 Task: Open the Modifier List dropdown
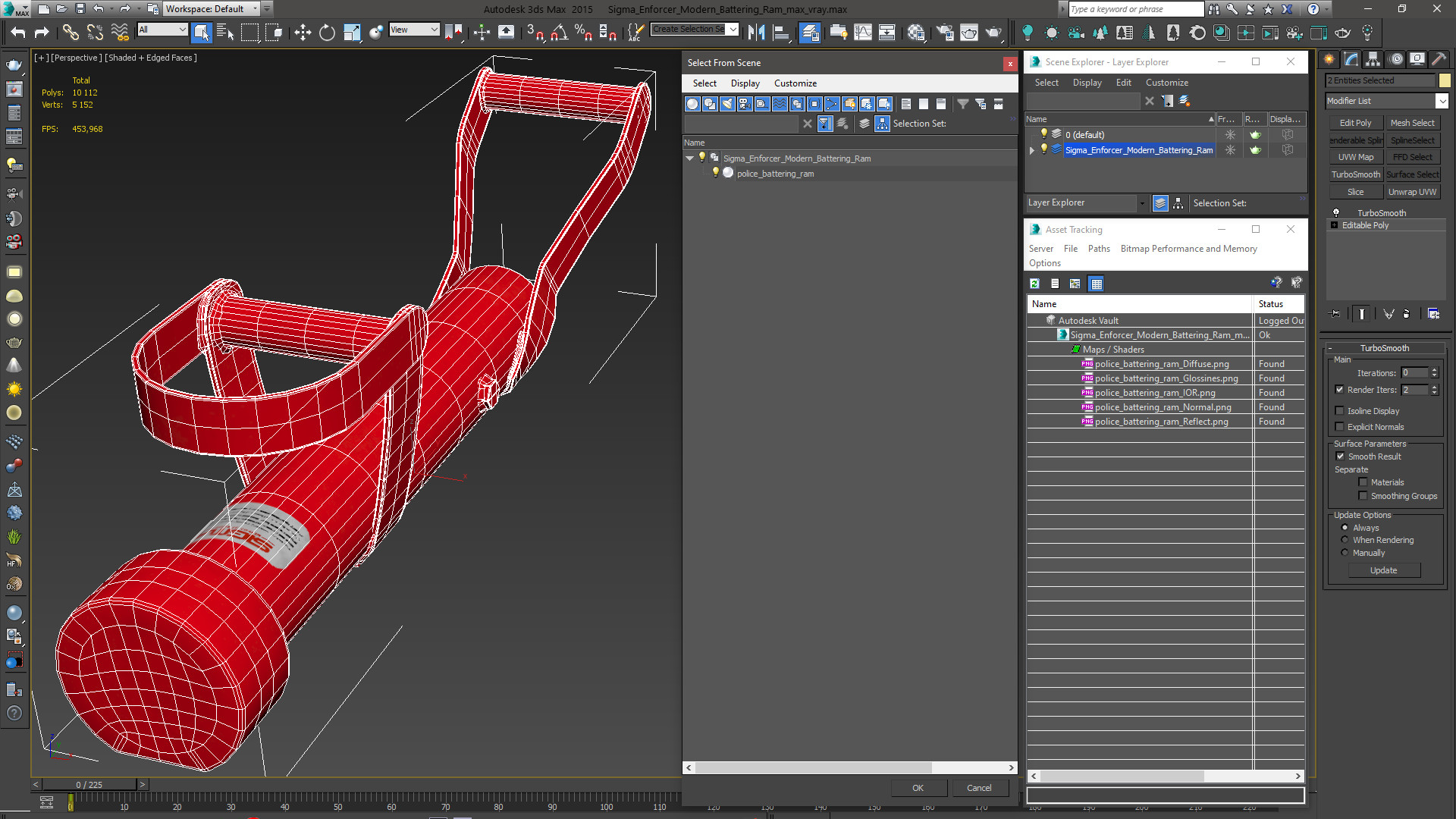click(1386, 101)
